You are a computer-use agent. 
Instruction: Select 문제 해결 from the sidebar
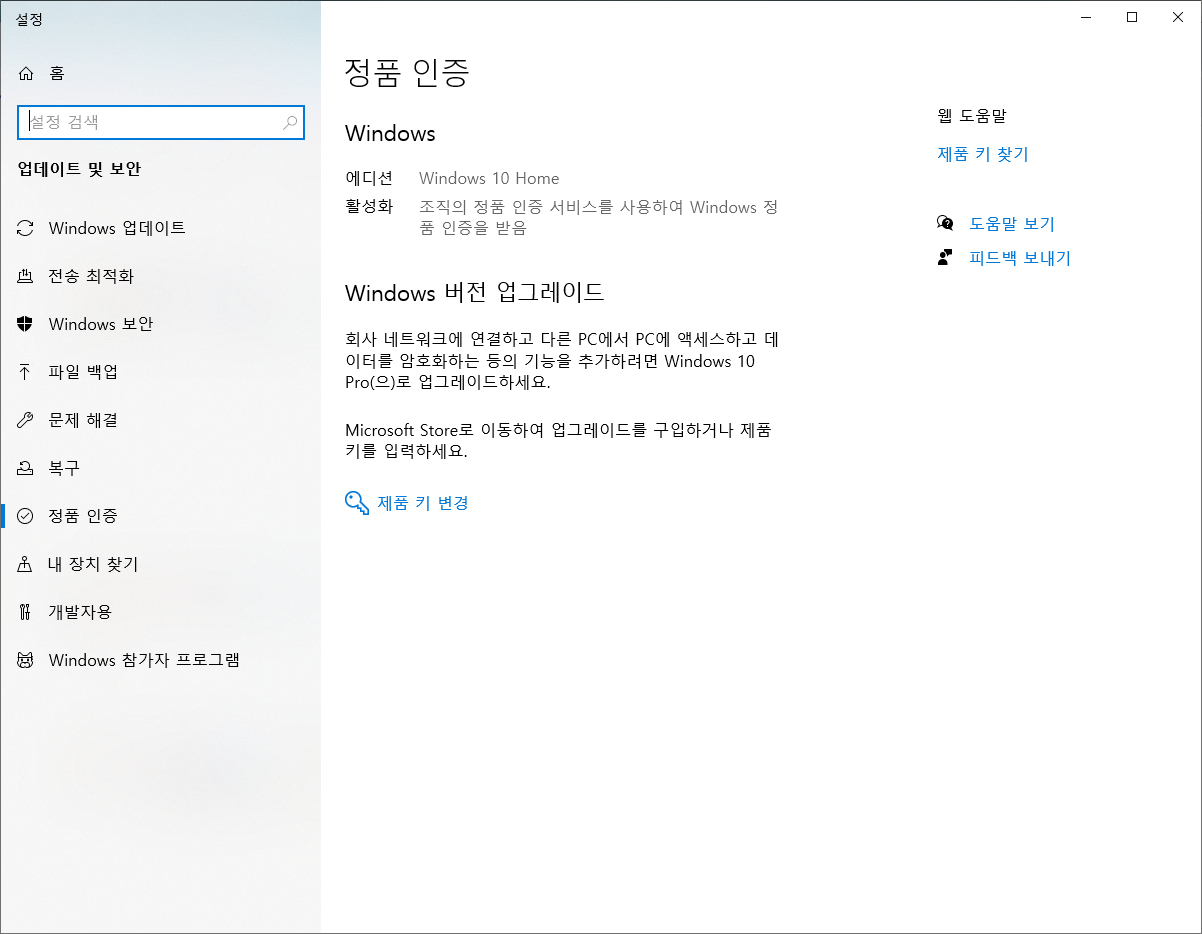point(160,420)
